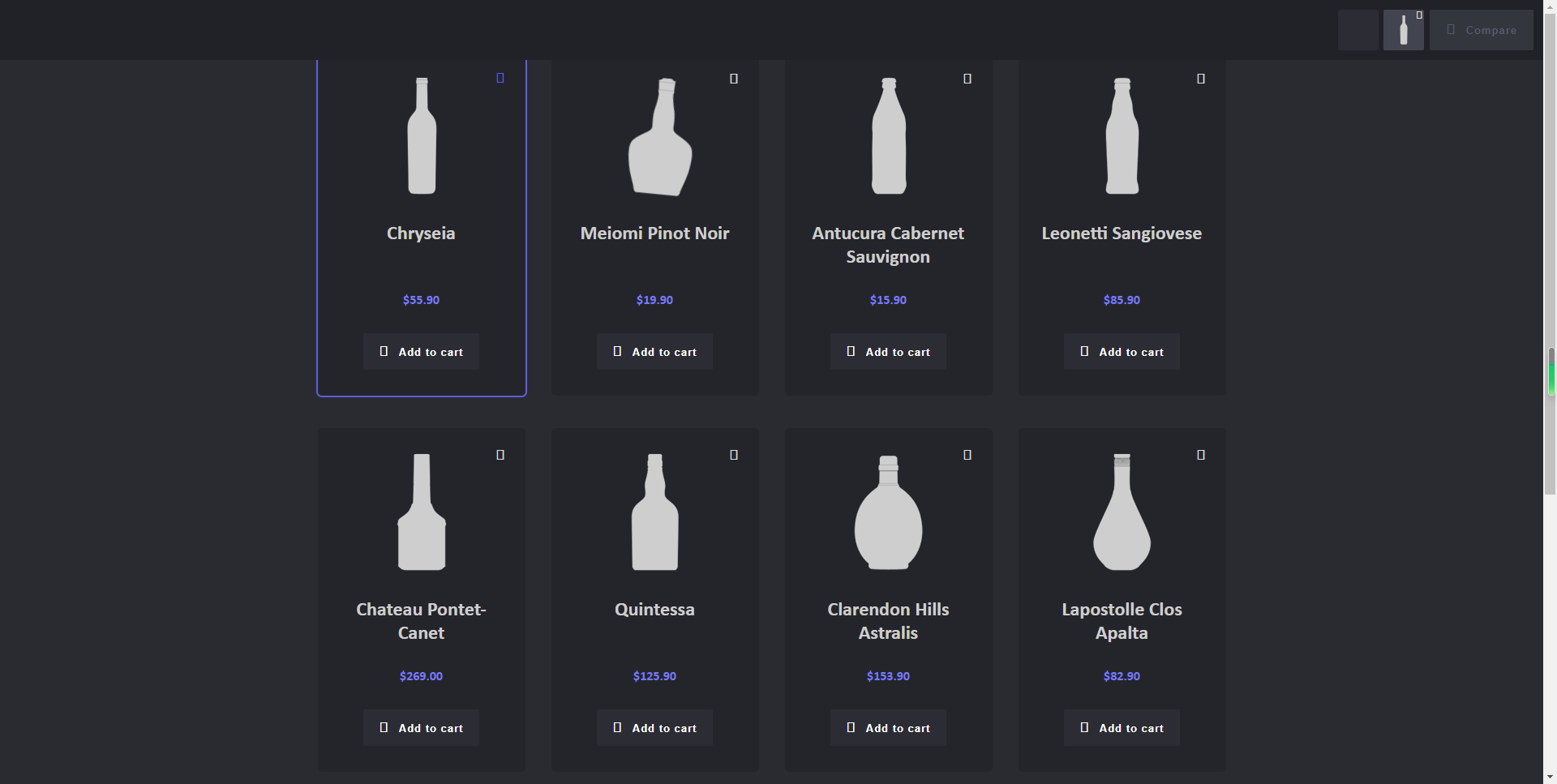Toggle compare icon on Lapostolle Clos Apalta card
Viewport: 1557px width, 784px height.
pyautogui.click(x=1201, y=455)
